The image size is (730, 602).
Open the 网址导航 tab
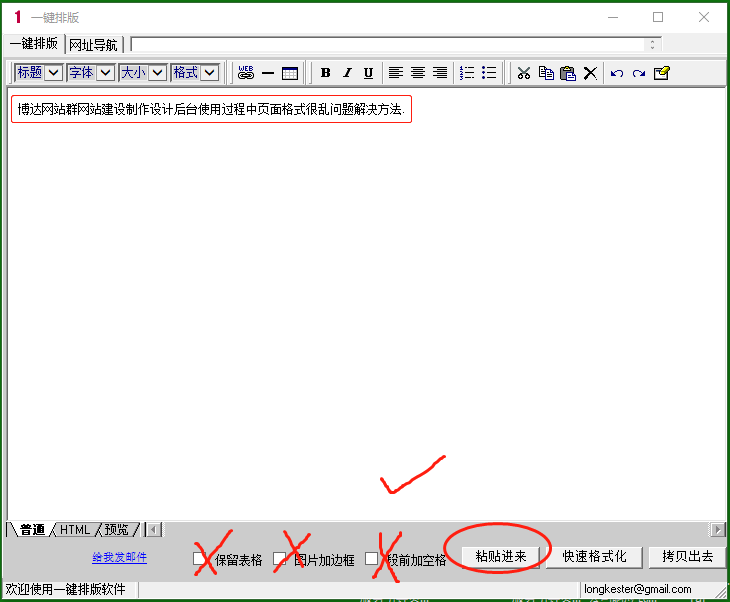click(x=93, y=45)
